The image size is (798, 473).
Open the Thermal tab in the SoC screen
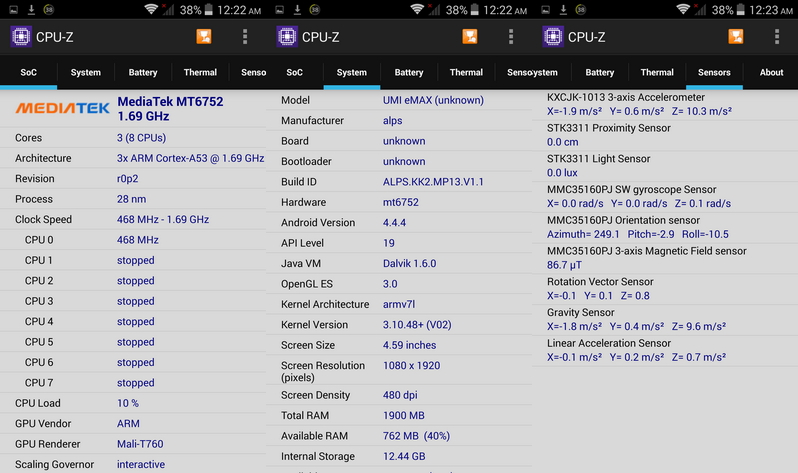tap(200, 72)
